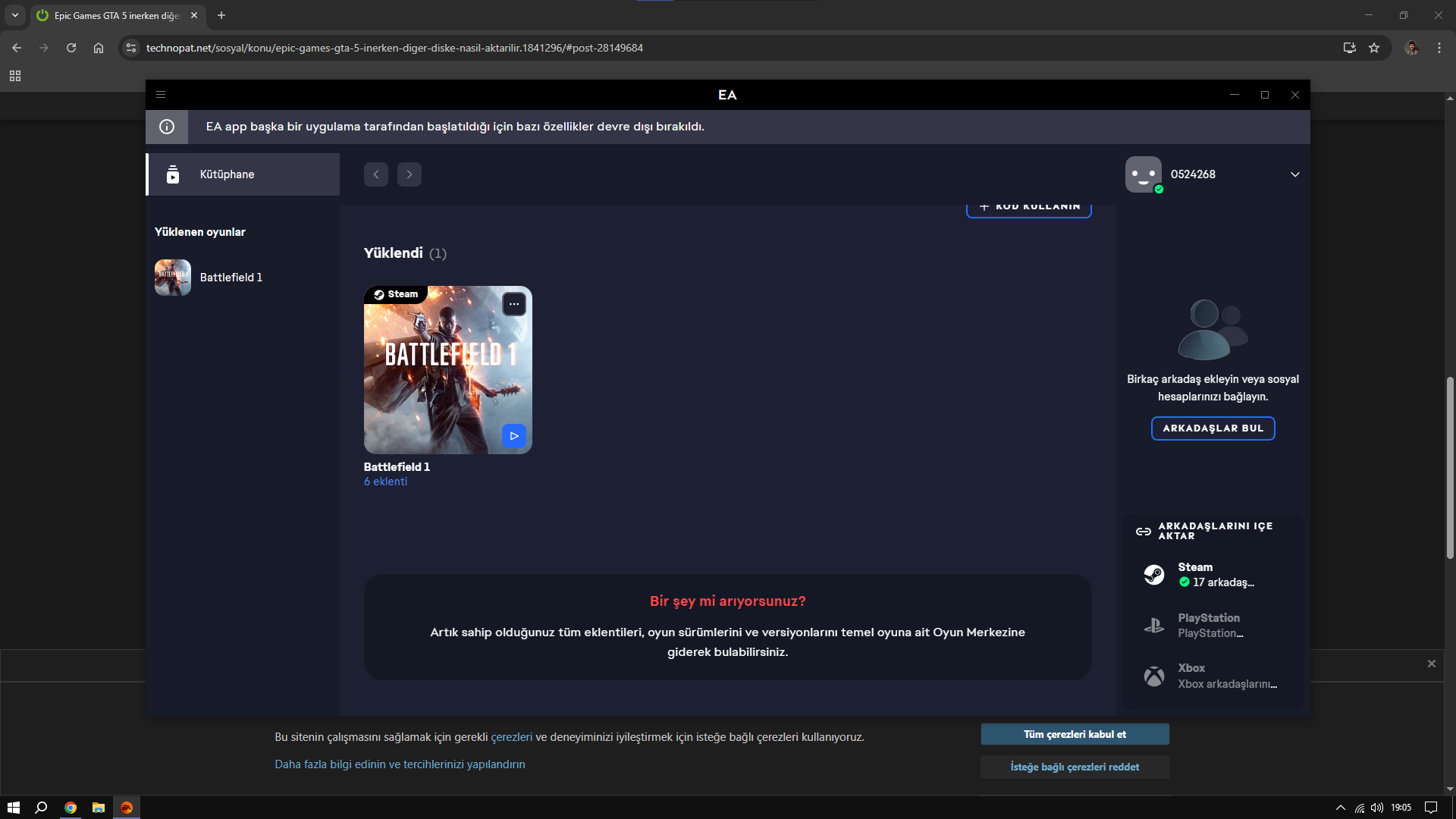Screen dimensions: 1456x819
Task: Expand the 0524268 account dropdown
Action: point(1295,174)
